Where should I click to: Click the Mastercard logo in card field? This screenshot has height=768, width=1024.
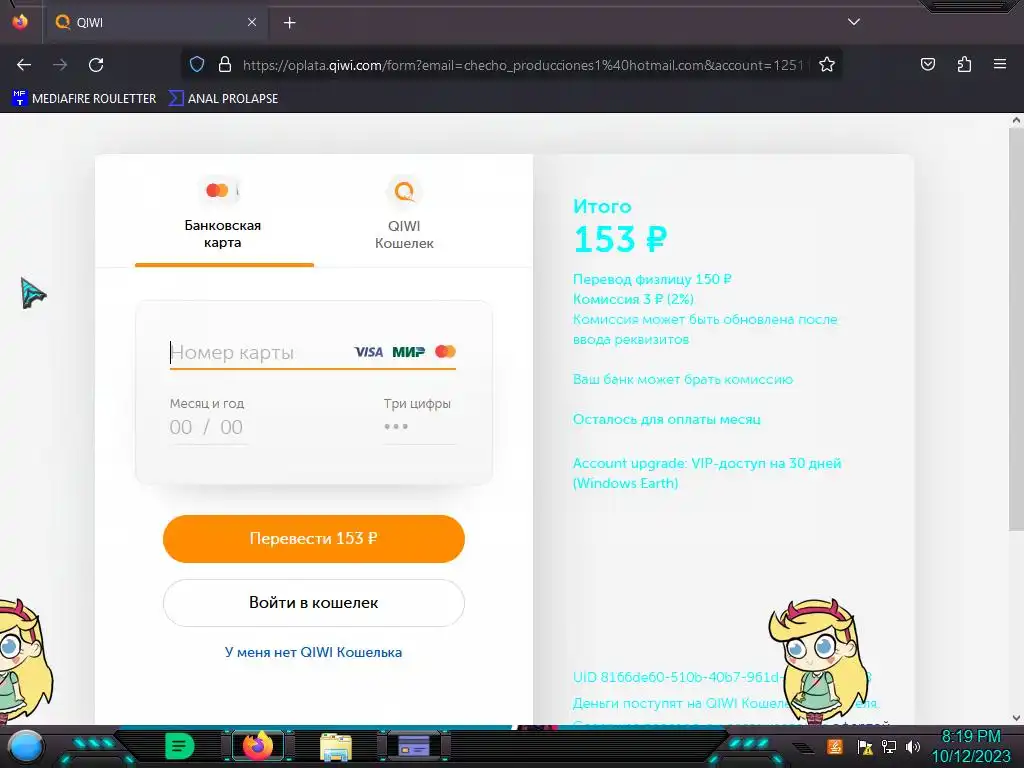pyautogui.click(x=445, y=351)
